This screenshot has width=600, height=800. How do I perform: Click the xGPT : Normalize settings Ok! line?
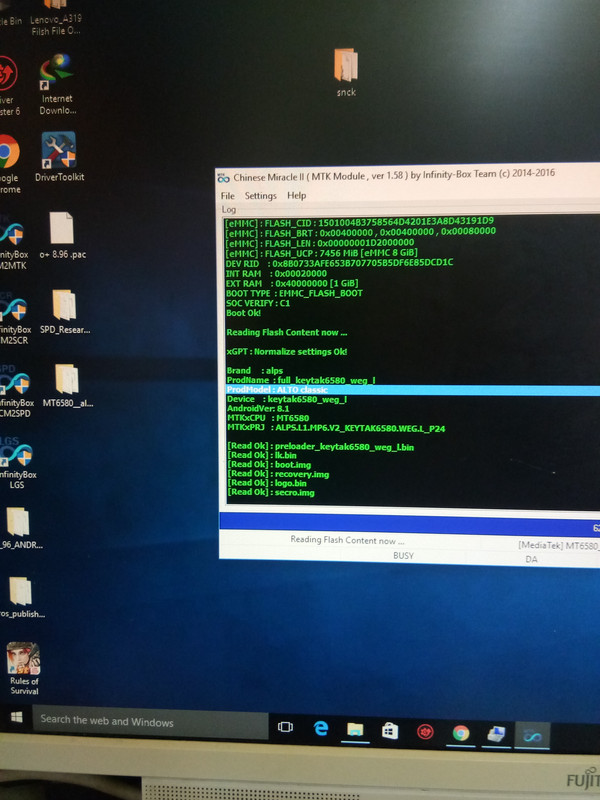pyautogui.click(x=287, y=352)
